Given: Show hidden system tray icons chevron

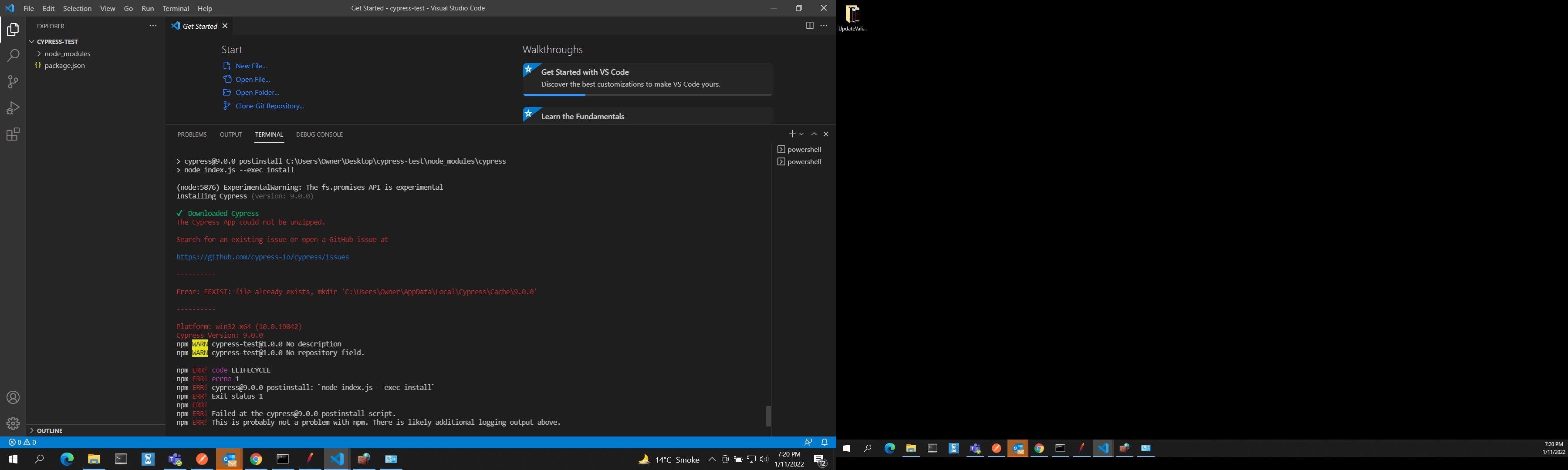Looking at the screenshot, I should tap(712, 460).
